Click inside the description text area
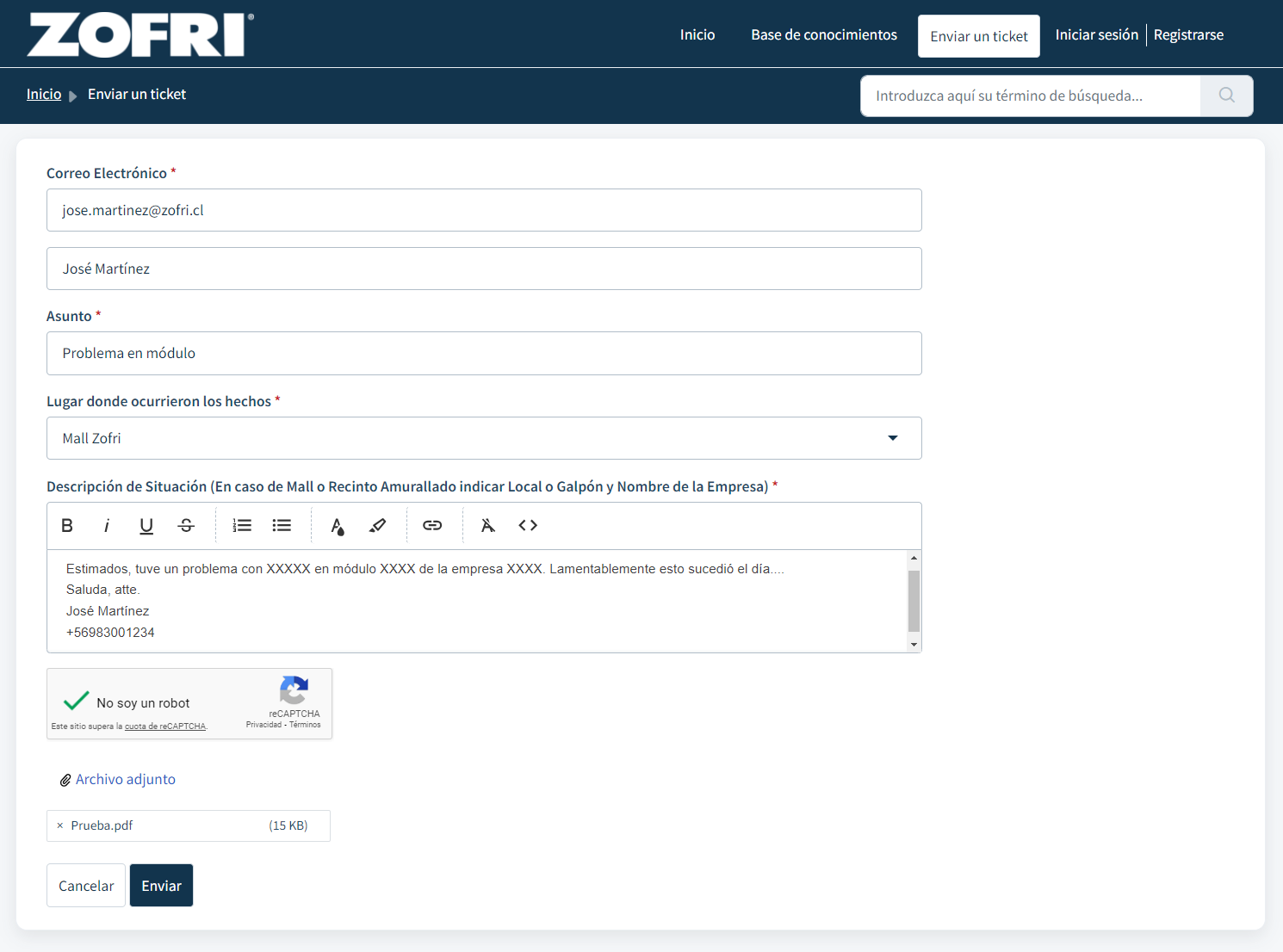The image size is (1283, 952). [x=478, y=601]
